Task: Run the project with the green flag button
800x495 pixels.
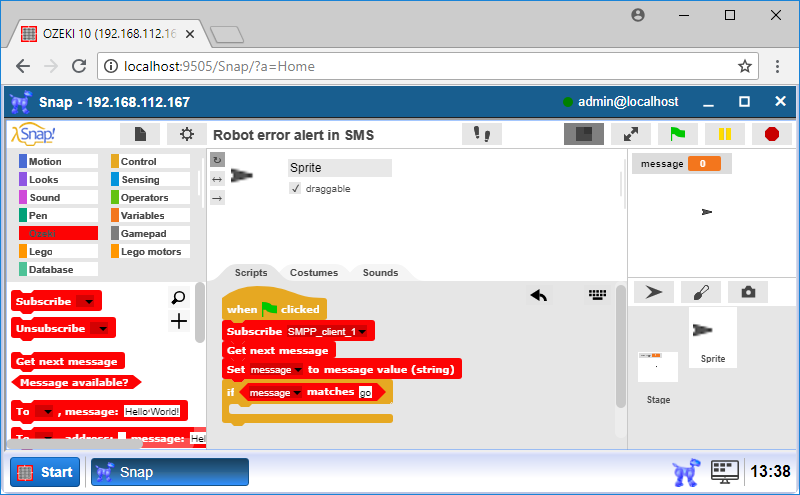Action: click(x=678, y=134)
